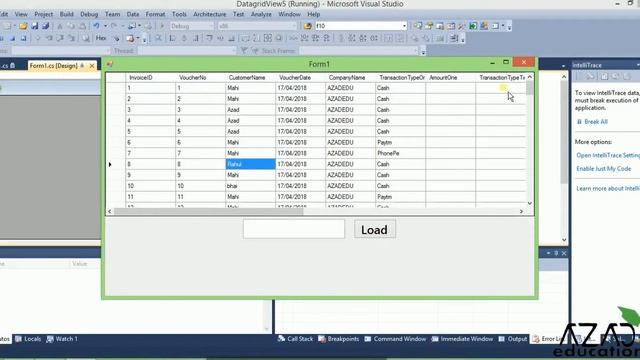Image resolution: width=640 pixels, height=360 pixels.
Task: Click the Save All icon
Action: pyautogui.click(x=45, y=26)
